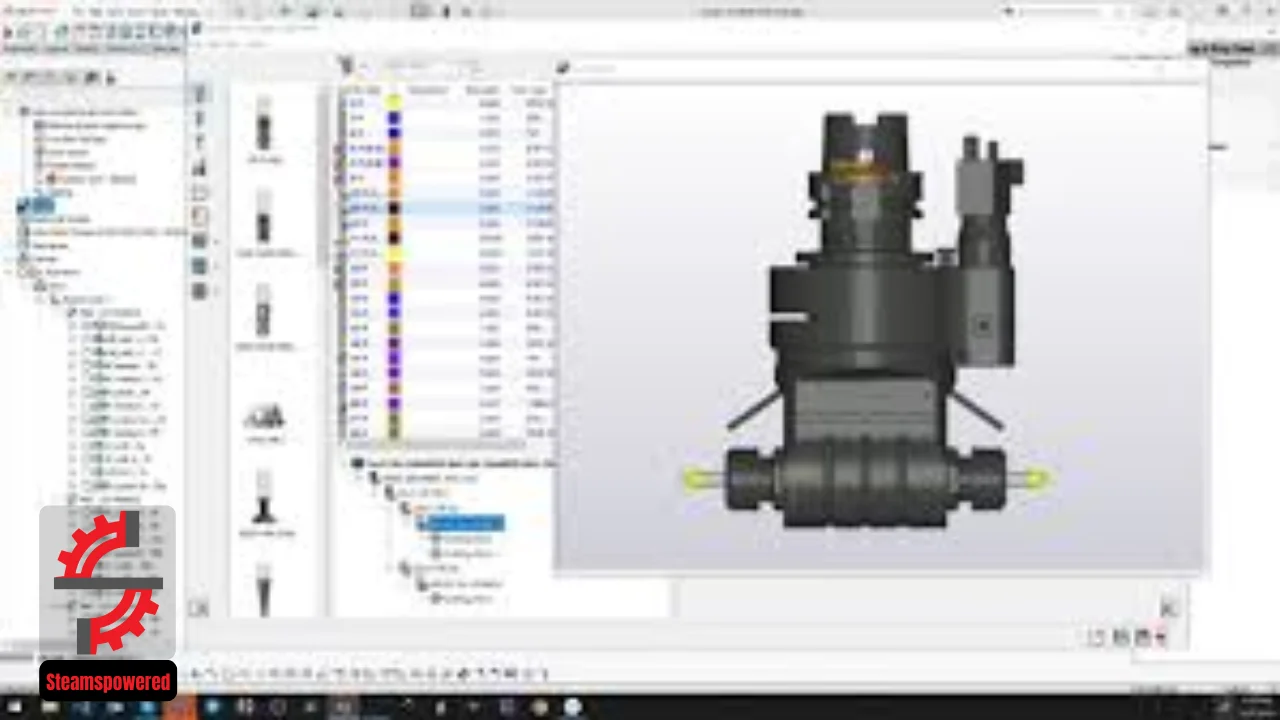Click the play arrow icon in the left panel toolbar
Screen dimensions: 1280x720
(x=110, y=78)
